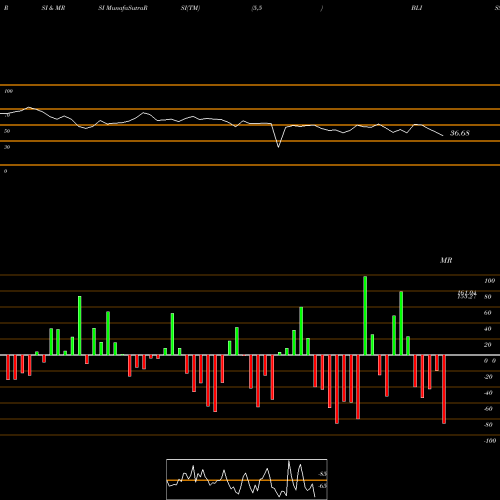
Task: Select the tallest green bar in MR chart
Action: (x=365, y=315)
